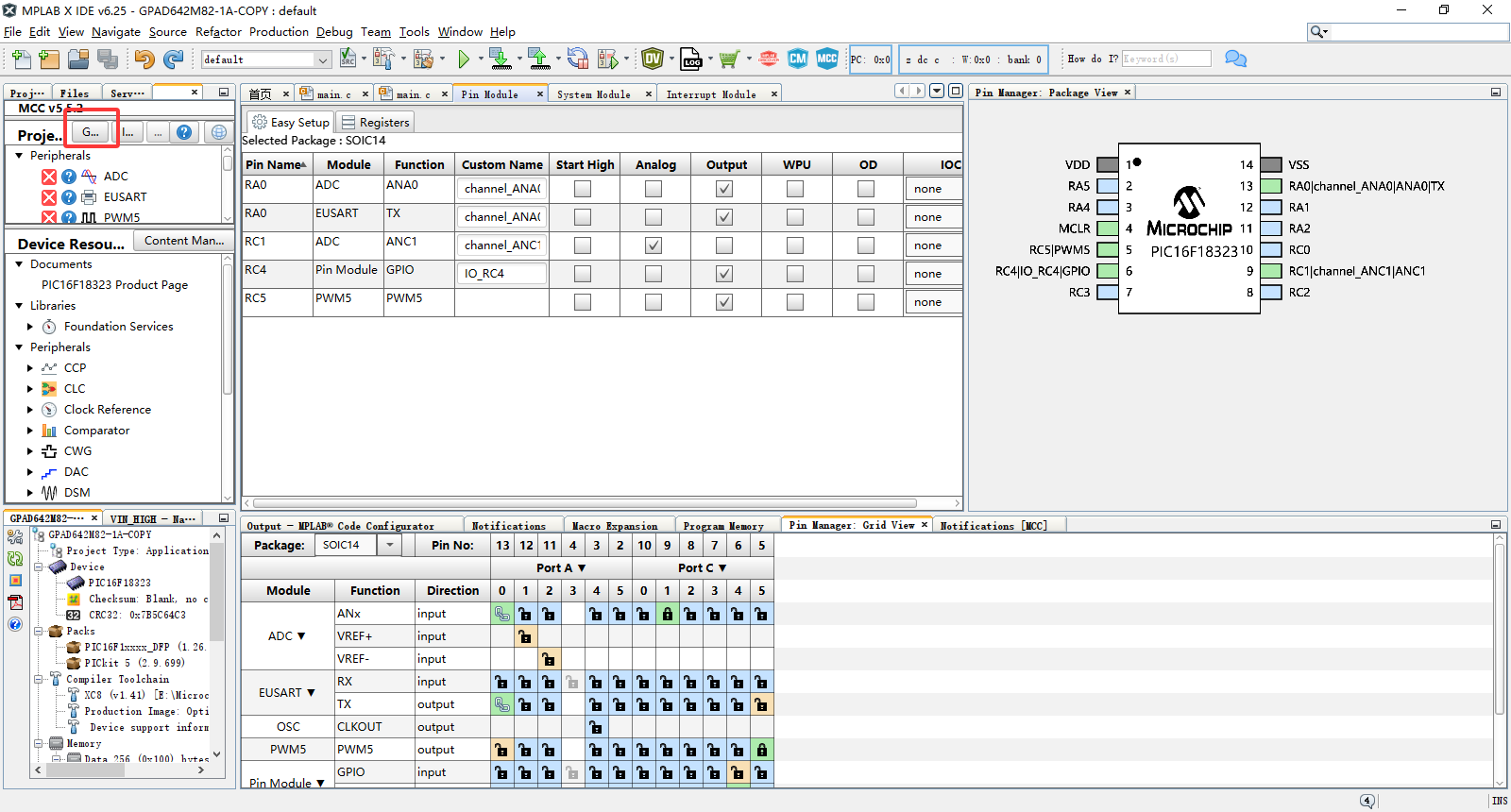Image resolution: width=1511 pixels, height=812 pixels.
Task: Expand the Foundation Services node
Action: [x=30, y=327]
